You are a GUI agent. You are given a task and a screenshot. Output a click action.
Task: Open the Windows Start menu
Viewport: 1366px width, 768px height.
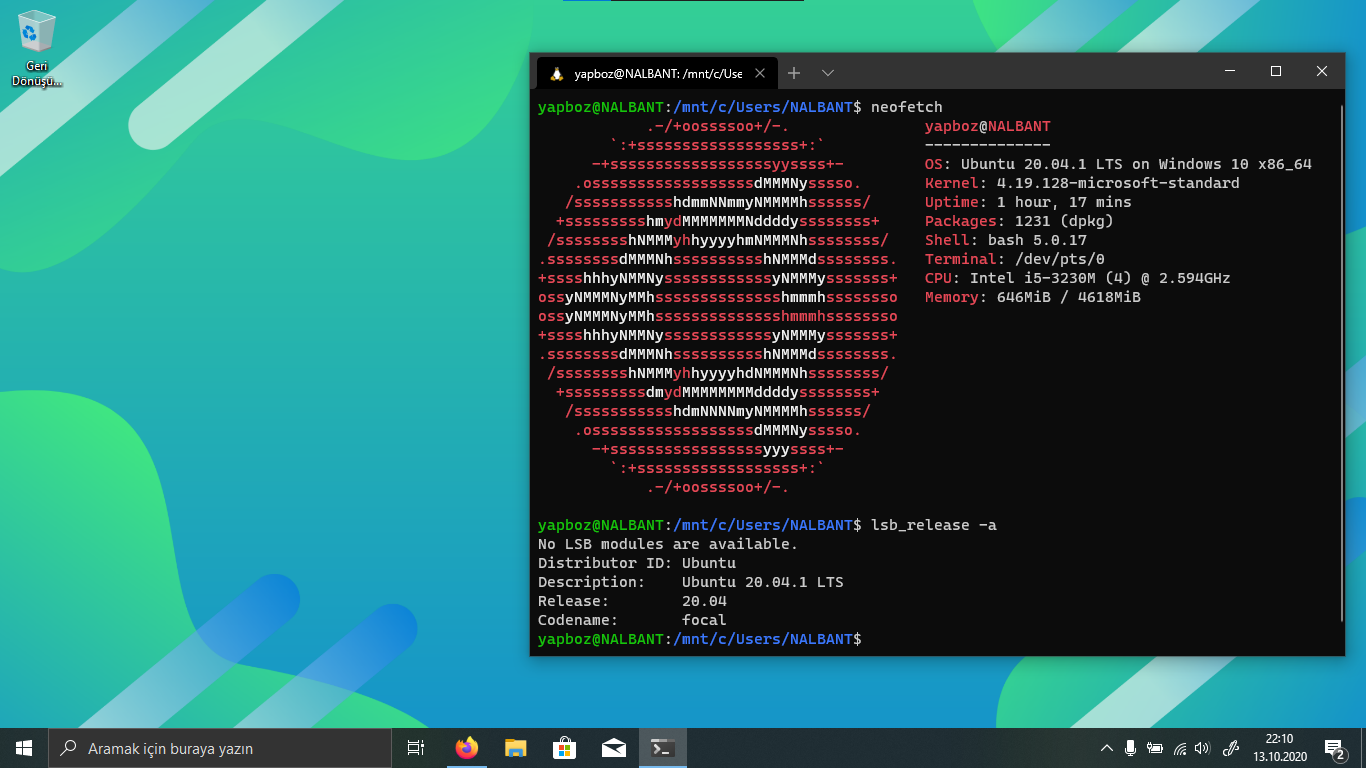pos(24,748)
